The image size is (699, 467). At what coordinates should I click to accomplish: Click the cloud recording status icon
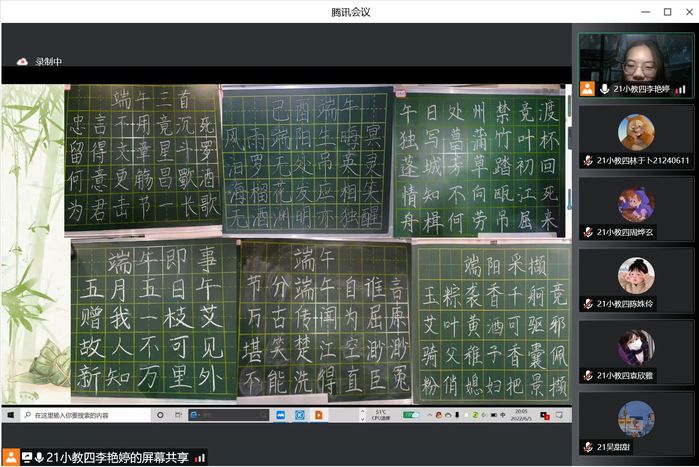[21, 62]
